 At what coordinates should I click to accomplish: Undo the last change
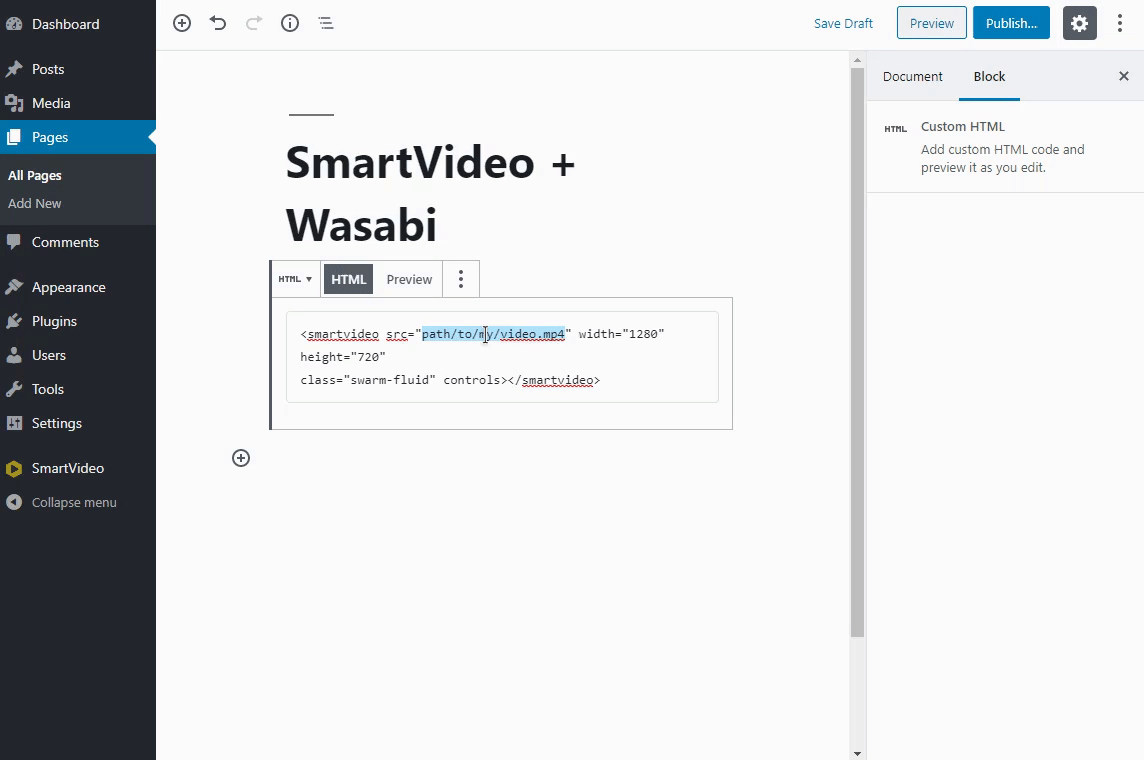pos(217,23)
